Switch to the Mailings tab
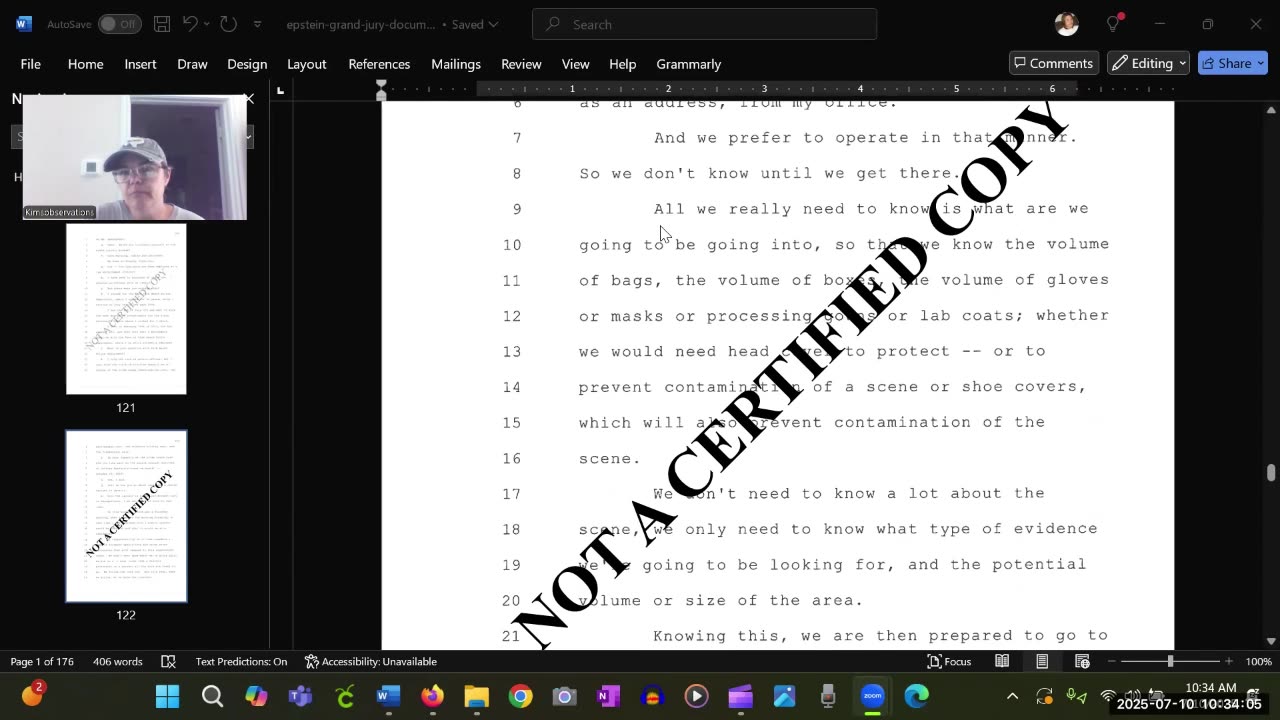 point(456,63)
